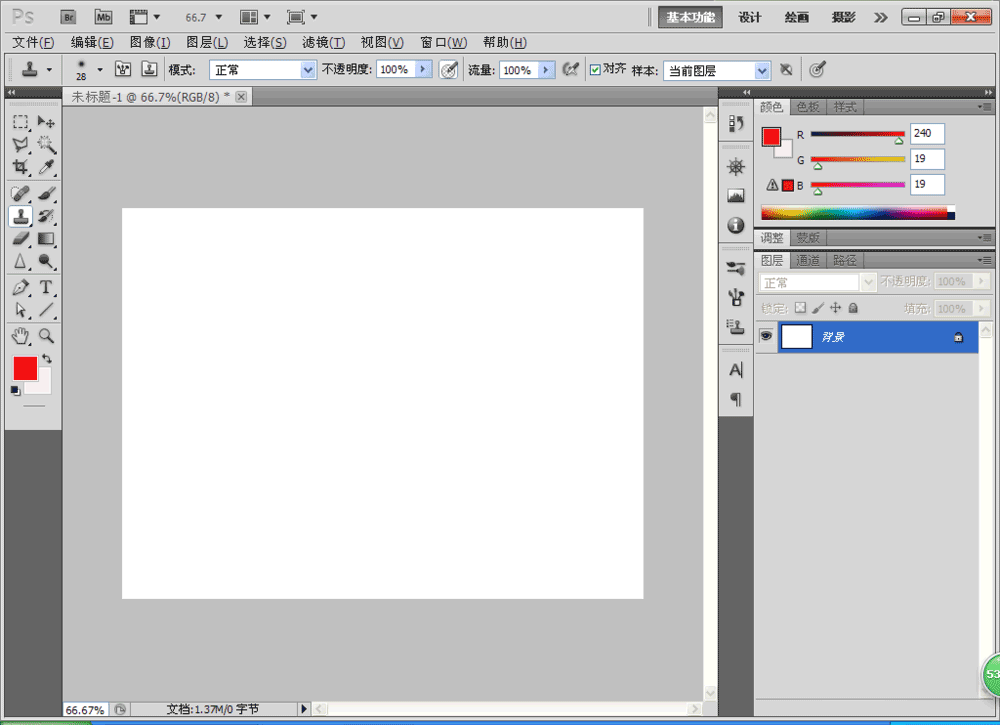Select the Gradient tool
The width and height of the screenshot is (1000, 725).
click(x=46, y=238)
